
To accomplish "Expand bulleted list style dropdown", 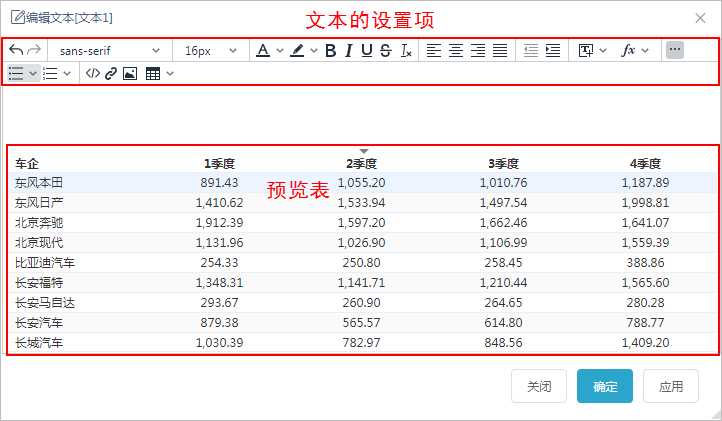I will tap(33, 73).
